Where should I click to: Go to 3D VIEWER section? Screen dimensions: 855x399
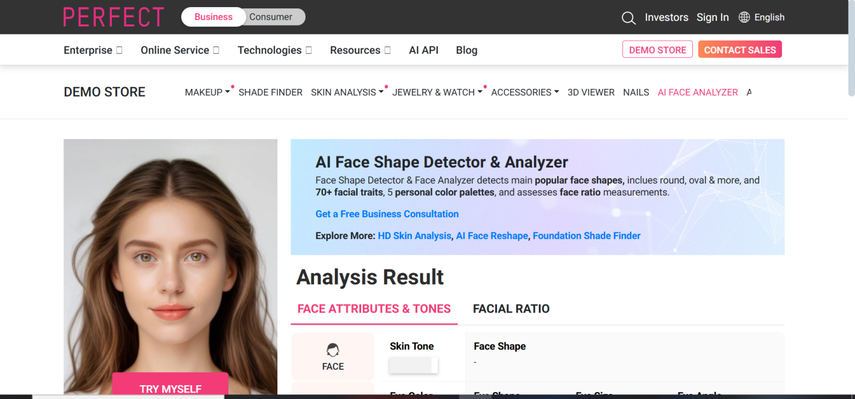coord(591,92)
